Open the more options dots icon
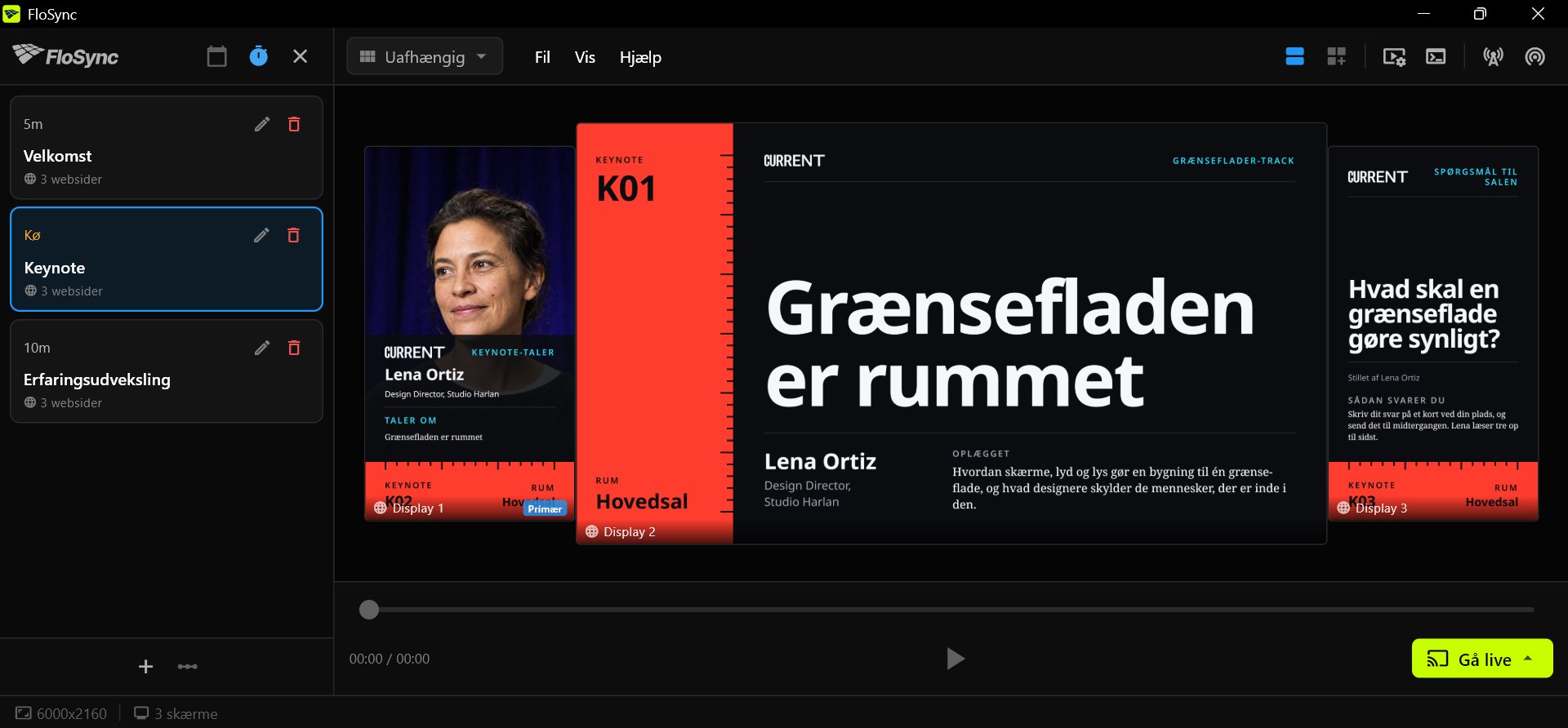 pyautogui.click(x=188, y=667)
